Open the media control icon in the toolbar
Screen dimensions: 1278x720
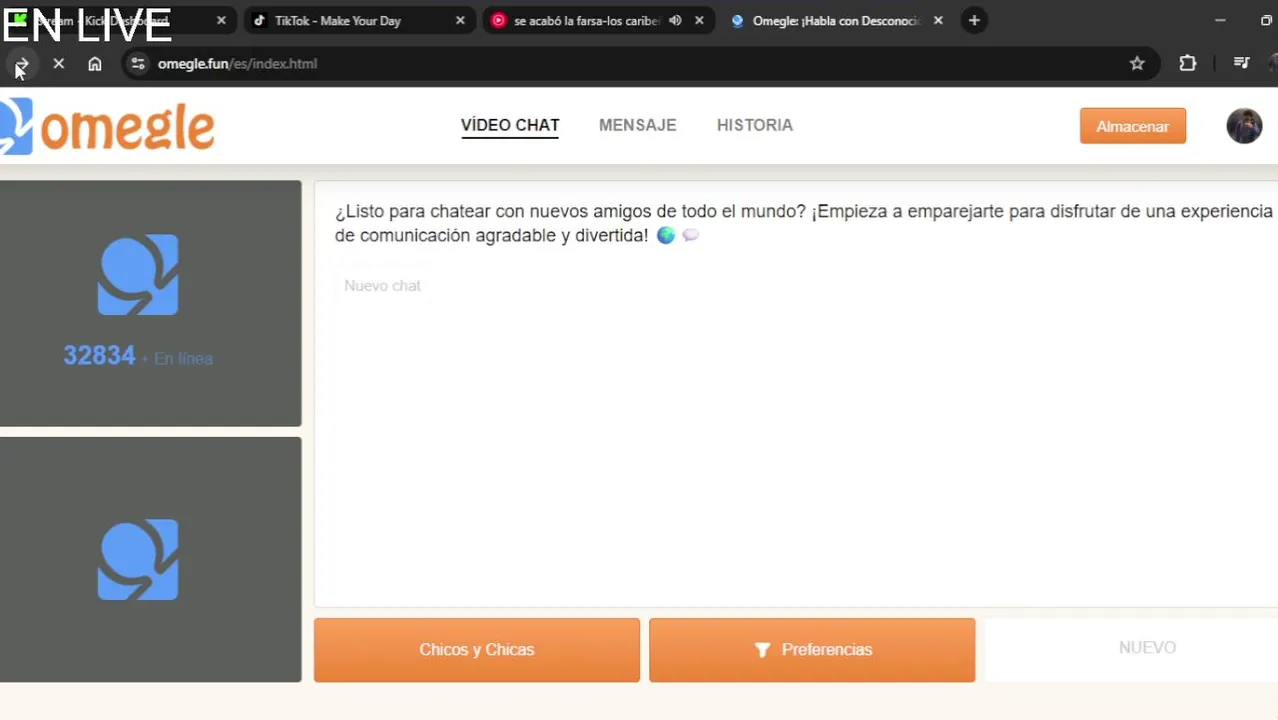tap(1241, 63)
